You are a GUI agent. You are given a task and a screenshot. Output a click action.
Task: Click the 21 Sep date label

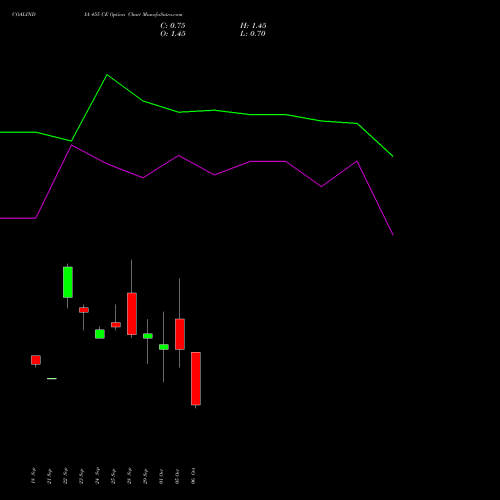pyautogui.click(x=49, y=476)
